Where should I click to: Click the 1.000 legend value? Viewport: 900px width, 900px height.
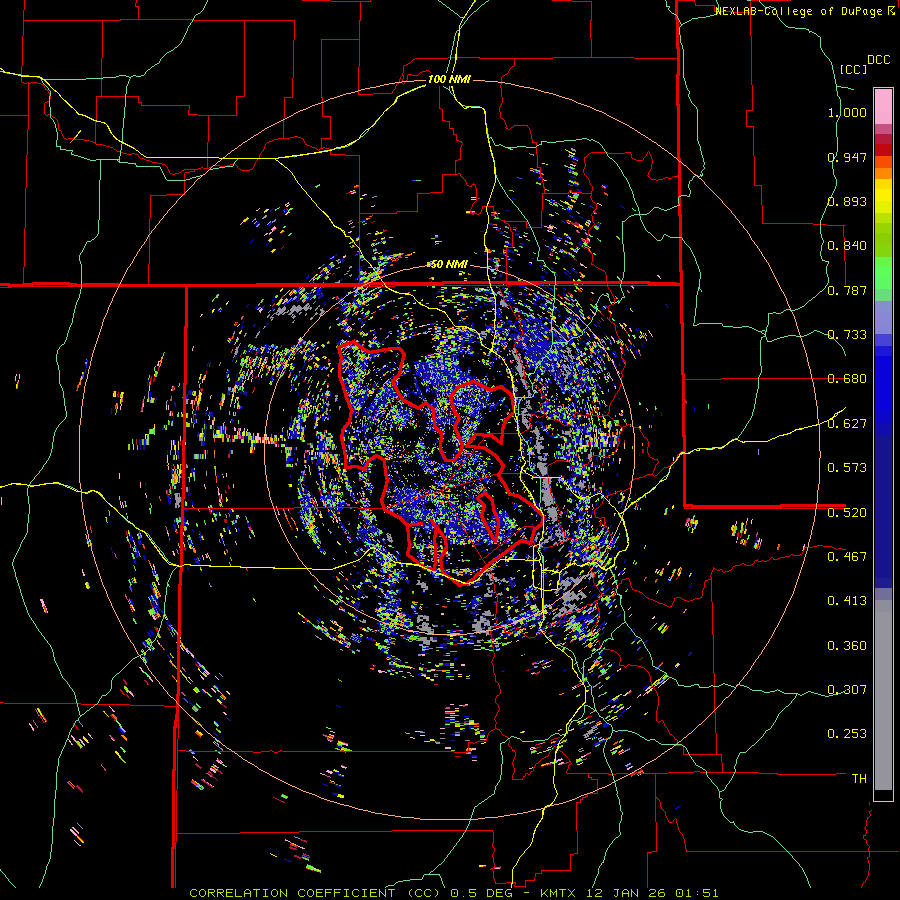click(847, 112)
